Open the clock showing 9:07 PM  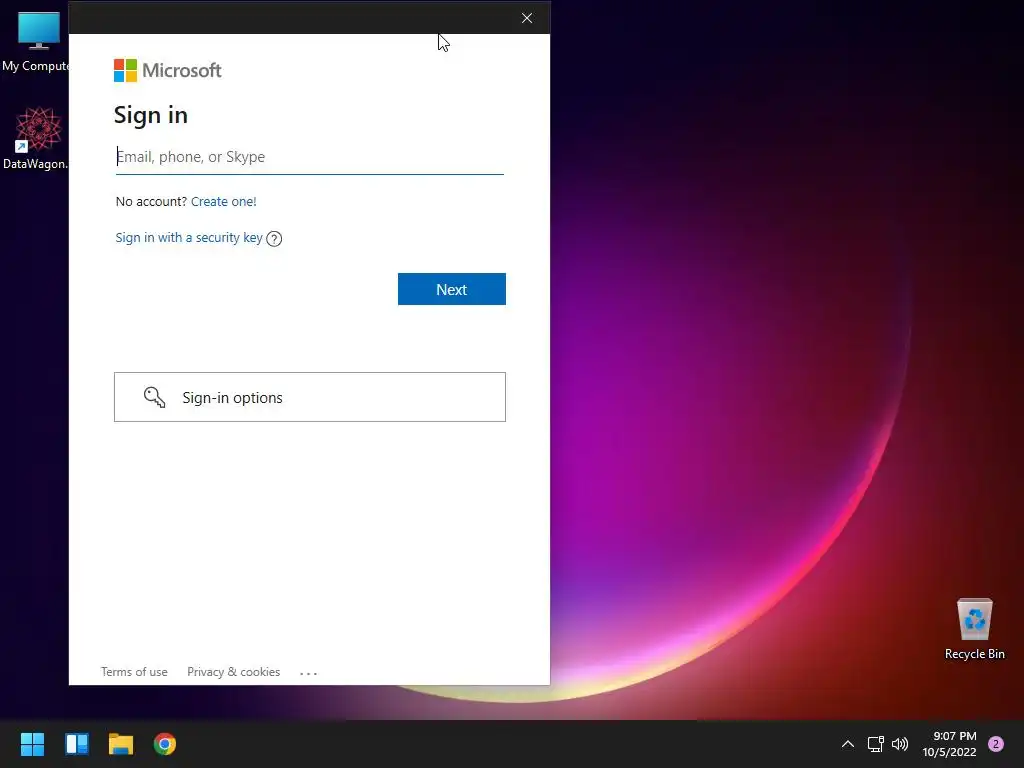(x=949, y=744)
